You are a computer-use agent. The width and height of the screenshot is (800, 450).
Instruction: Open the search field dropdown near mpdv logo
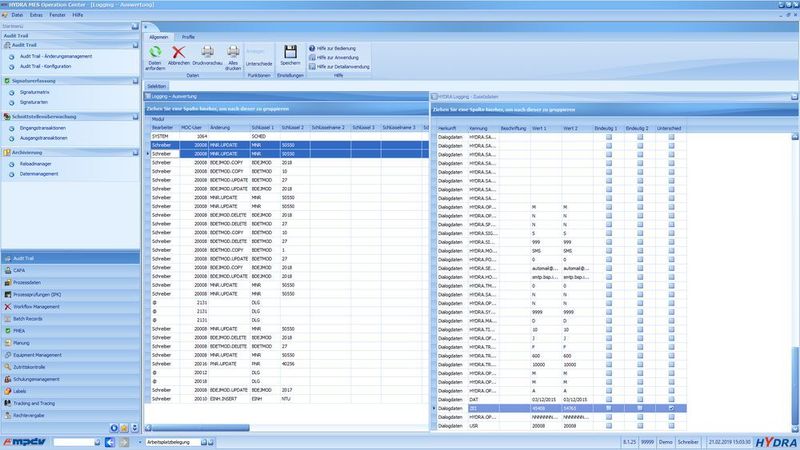coord(97,442)
